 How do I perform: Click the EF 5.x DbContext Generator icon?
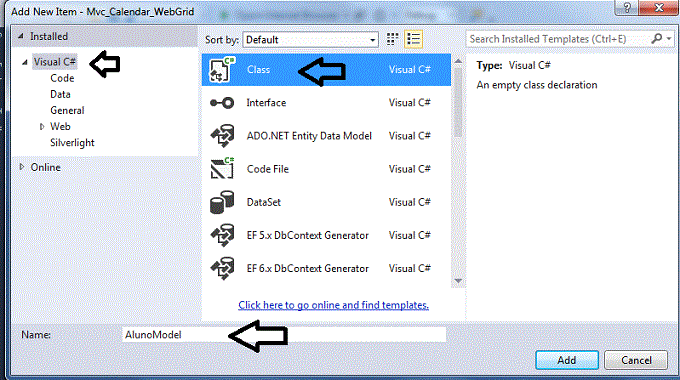tap(222, 235)
